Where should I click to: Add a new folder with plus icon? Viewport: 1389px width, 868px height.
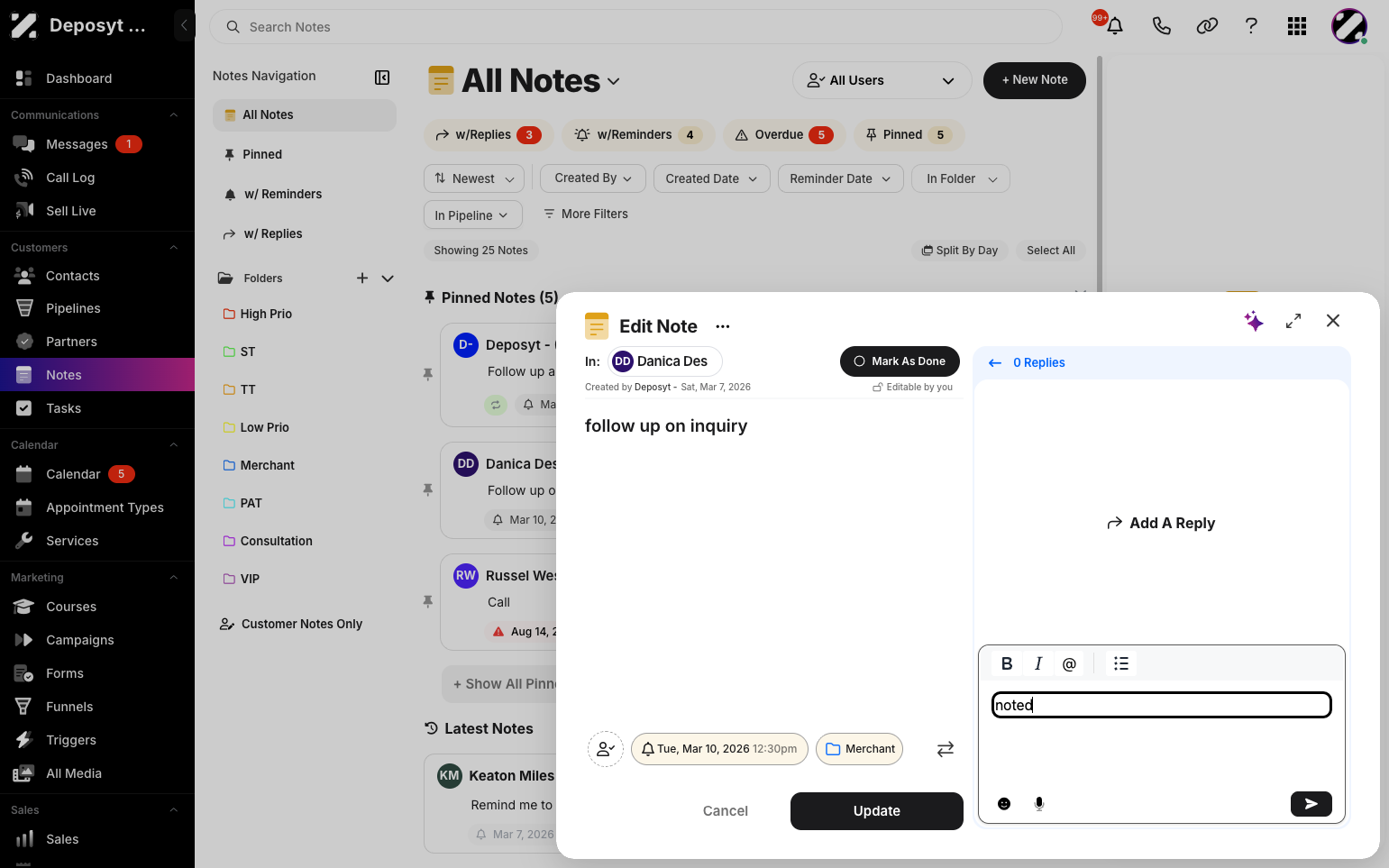coord(362,279)
